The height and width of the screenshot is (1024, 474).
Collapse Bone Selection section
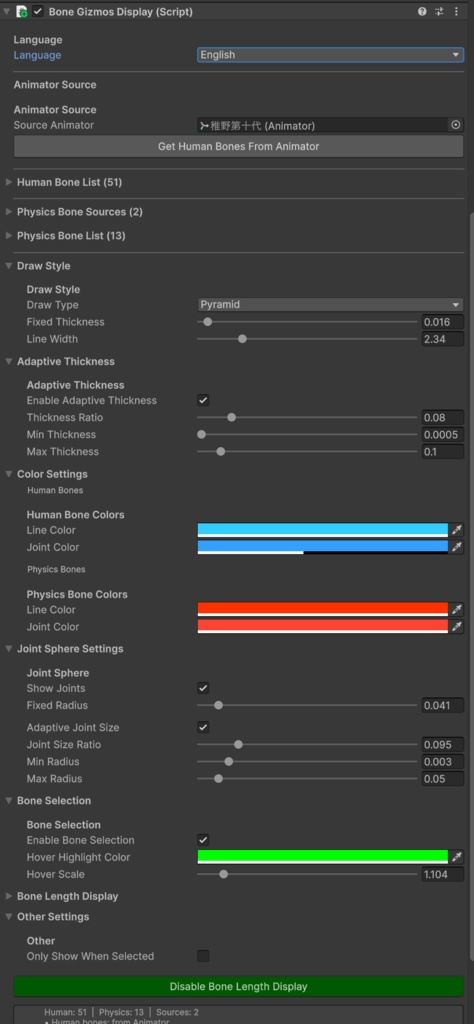(8, 801)
